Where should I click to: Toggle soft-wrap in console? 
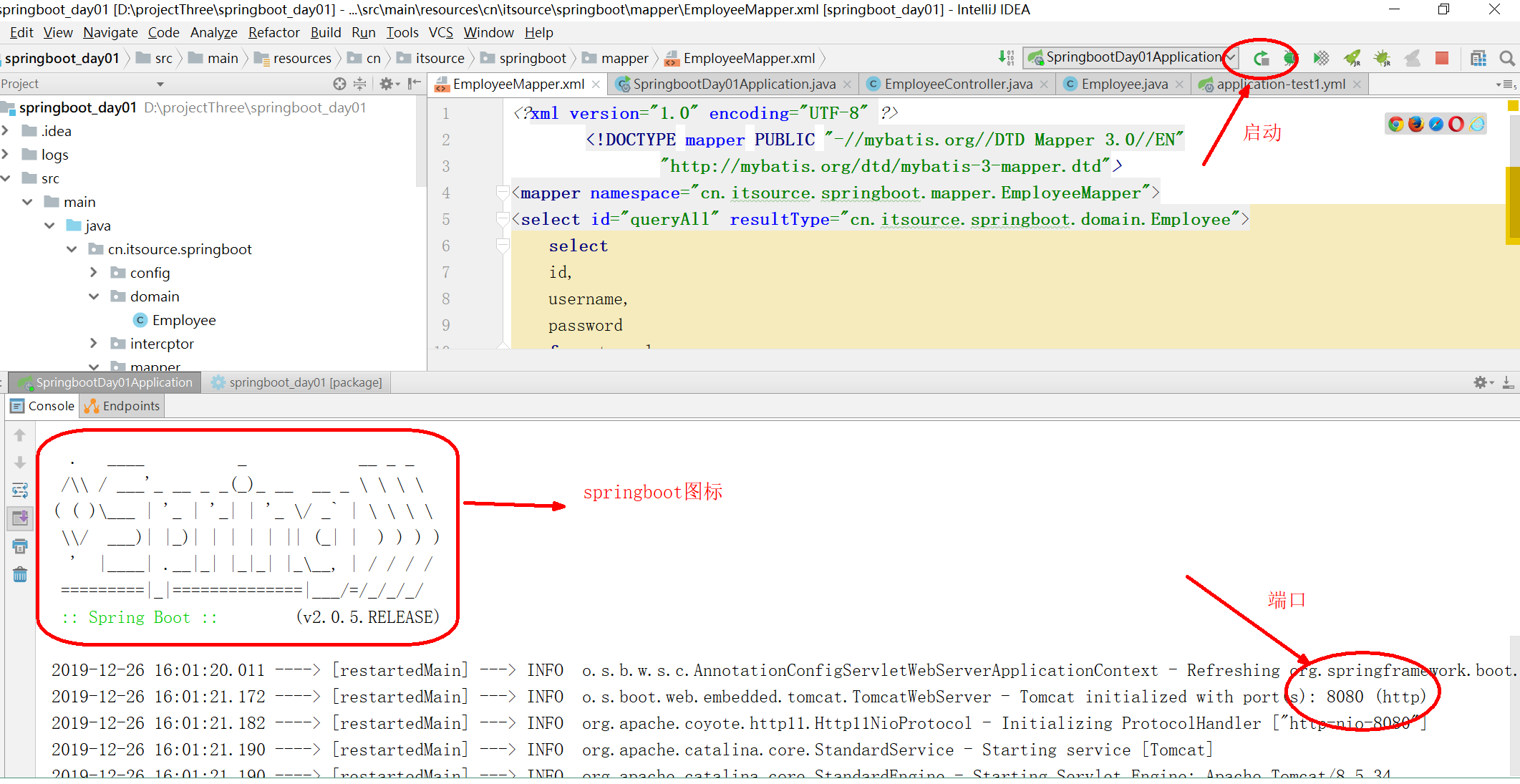(20, 490)
